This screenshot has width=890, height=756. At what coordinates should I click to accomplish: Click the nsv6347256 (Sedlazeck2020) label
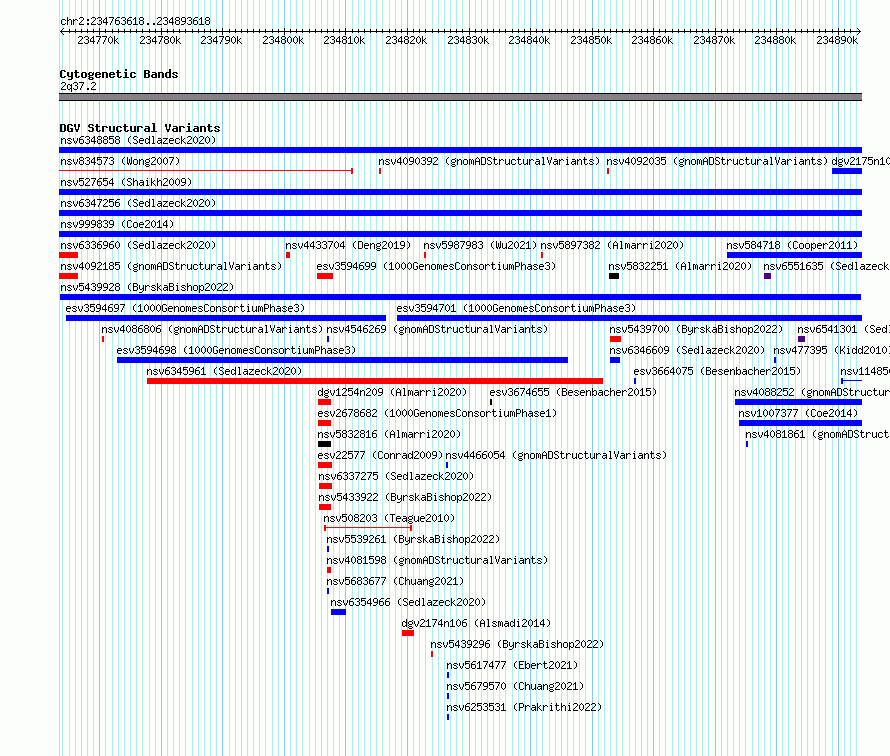point(138,203)
